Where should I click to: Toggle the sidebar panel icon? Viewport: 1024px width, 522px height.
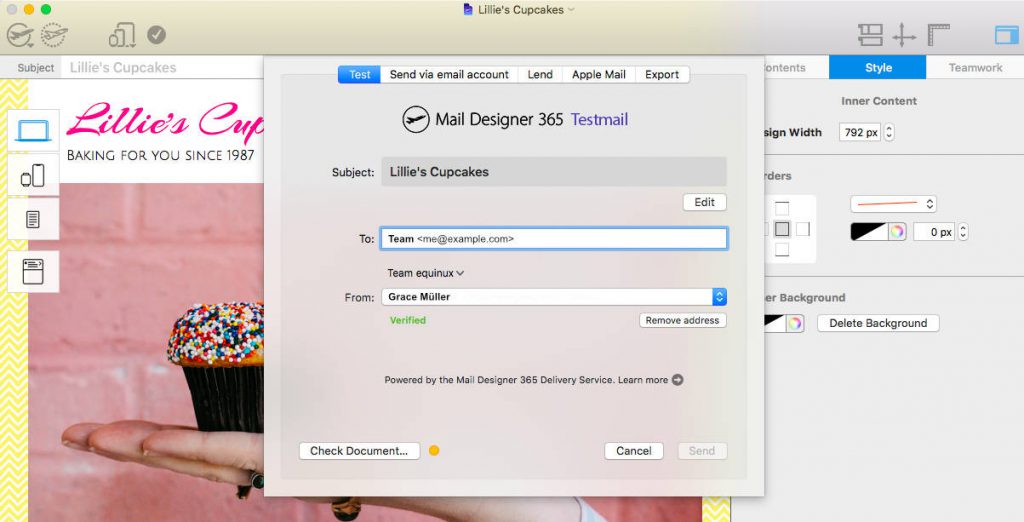tap(1006, 35)
